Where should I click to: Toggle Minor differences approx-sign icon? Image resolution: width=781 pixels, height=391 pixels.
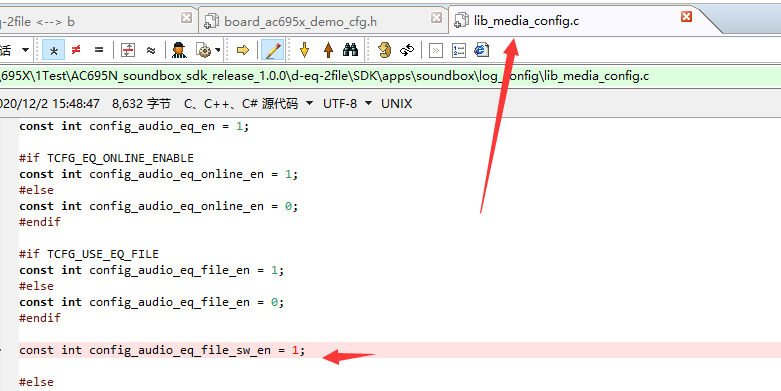(151, 50)
